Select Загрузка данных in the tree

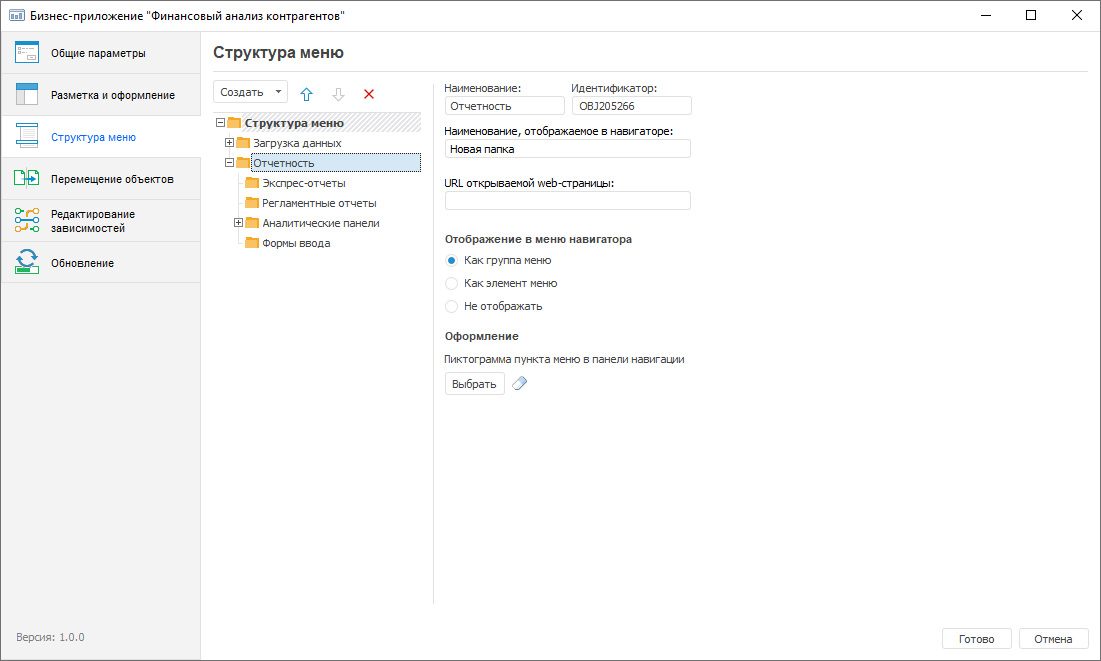point(297,143)
